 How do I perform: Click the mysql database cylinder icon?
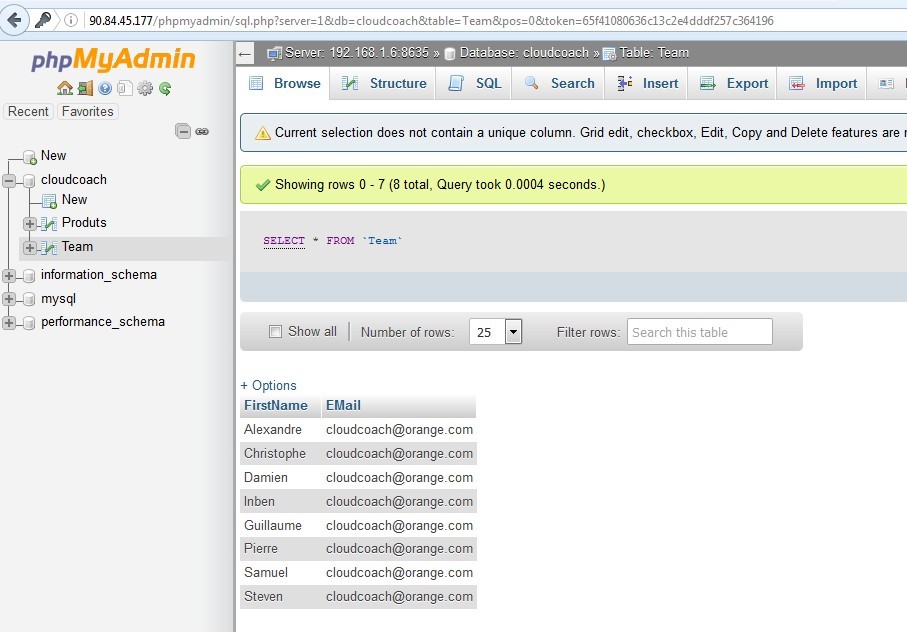(x=29, y=300)
